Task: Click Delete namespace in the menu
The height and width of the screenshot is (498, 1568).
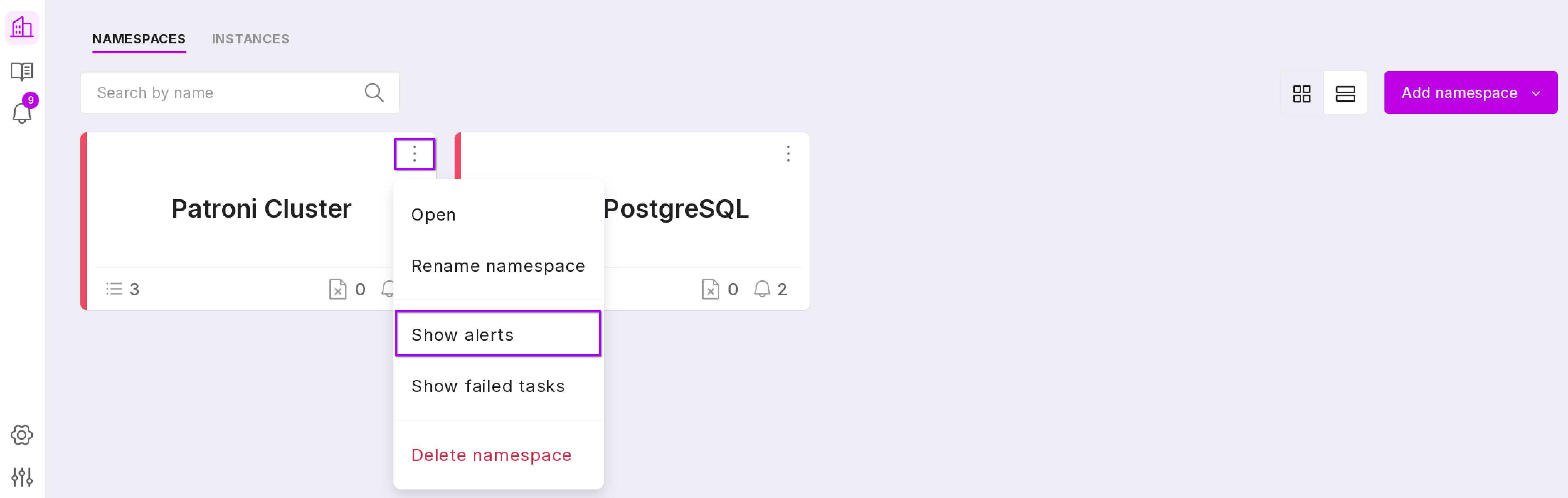Action: point(491,455)
